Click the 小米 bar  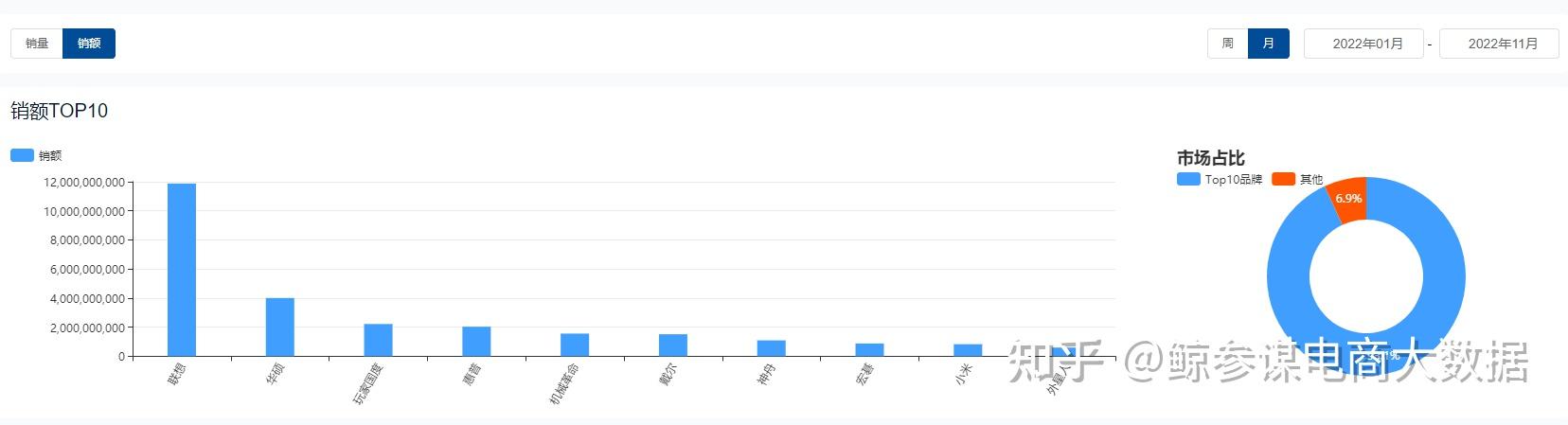pos(968,350)
